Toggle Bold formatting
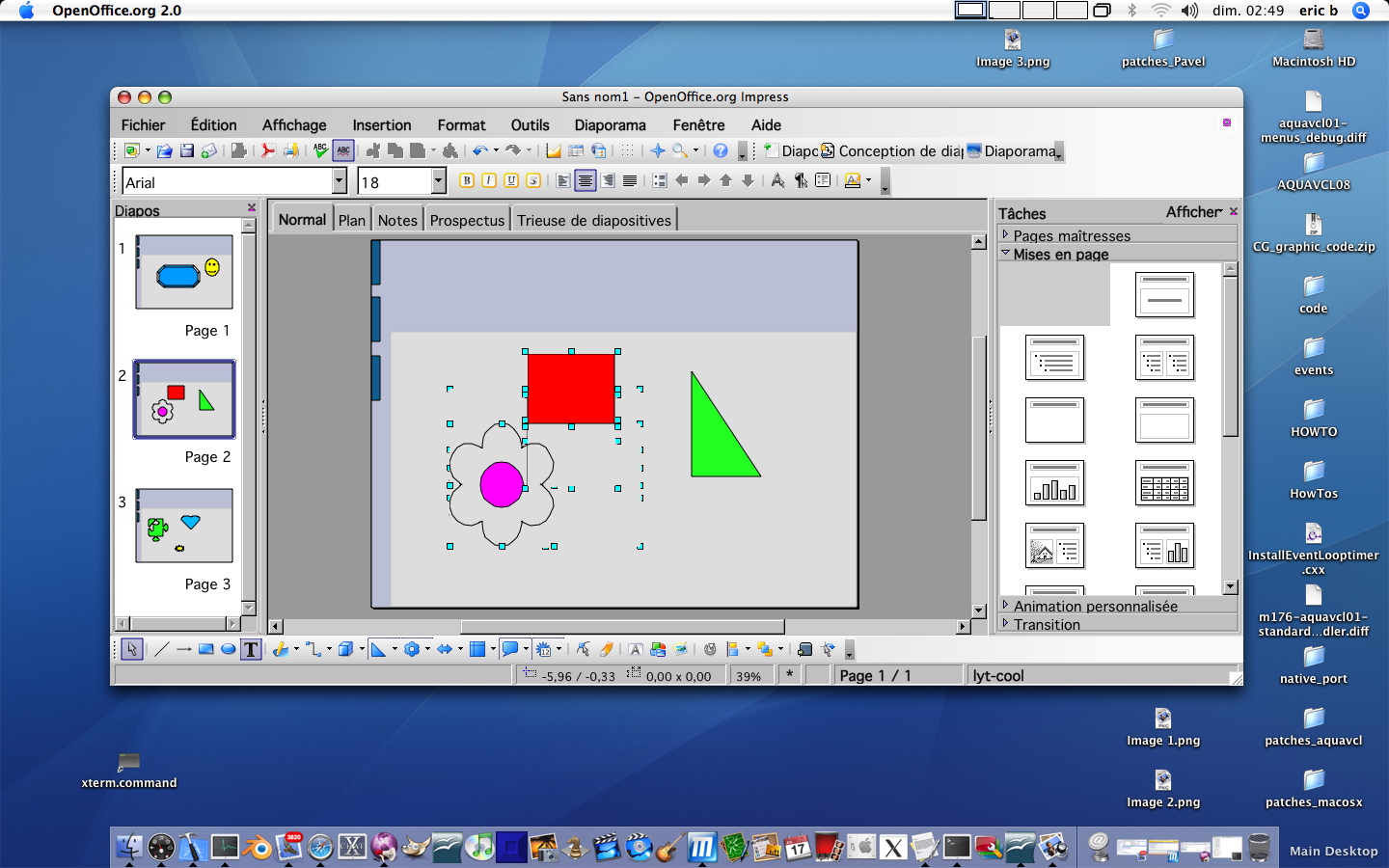The height and width of the screenshot is (868, 1389). [467, 180]
